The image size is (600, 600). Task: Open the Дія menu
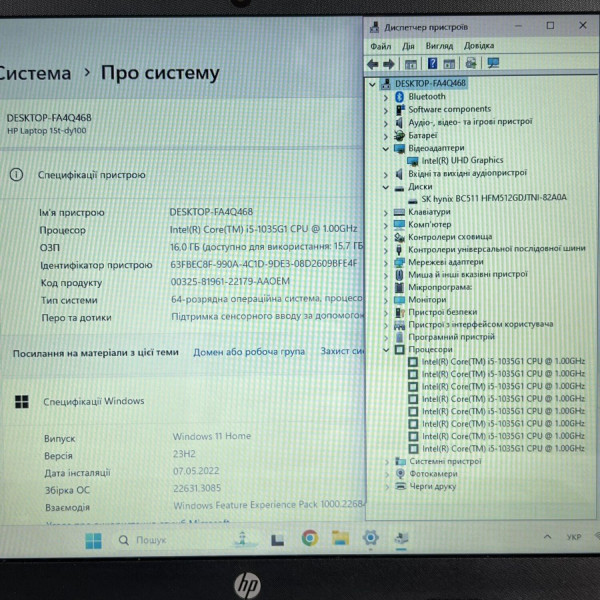point(408,46)
